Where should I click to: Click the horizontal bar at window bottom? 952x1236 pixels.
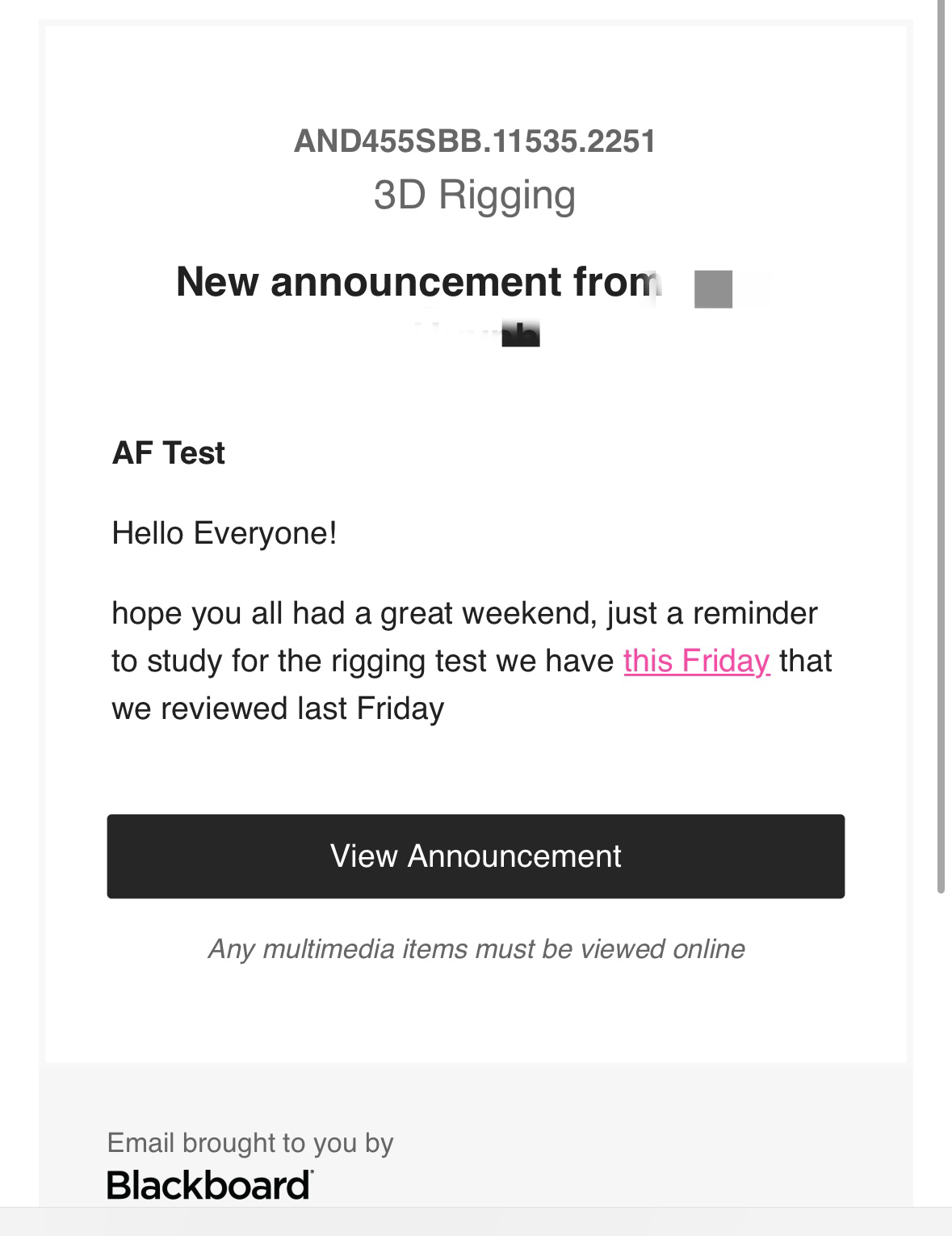[x=476, y=1221]
